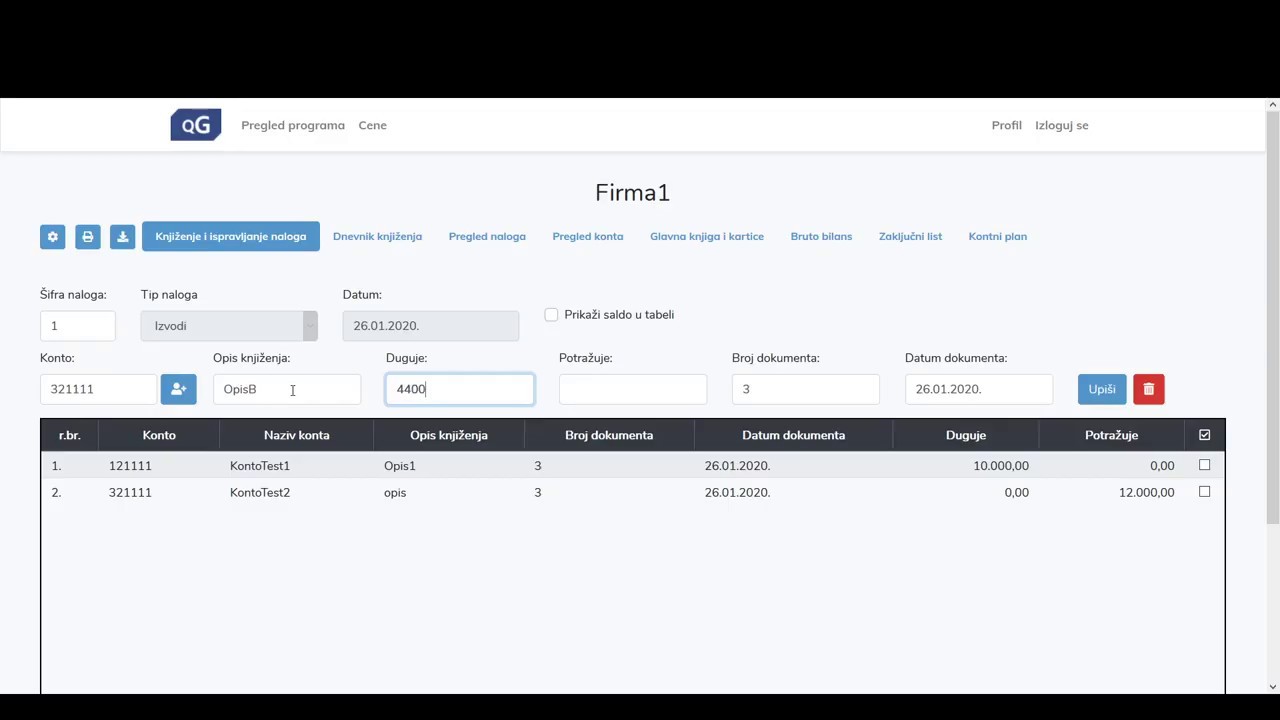Click the add konto user-plus icon
The image size is (1280, 720).
click(178, 389)
